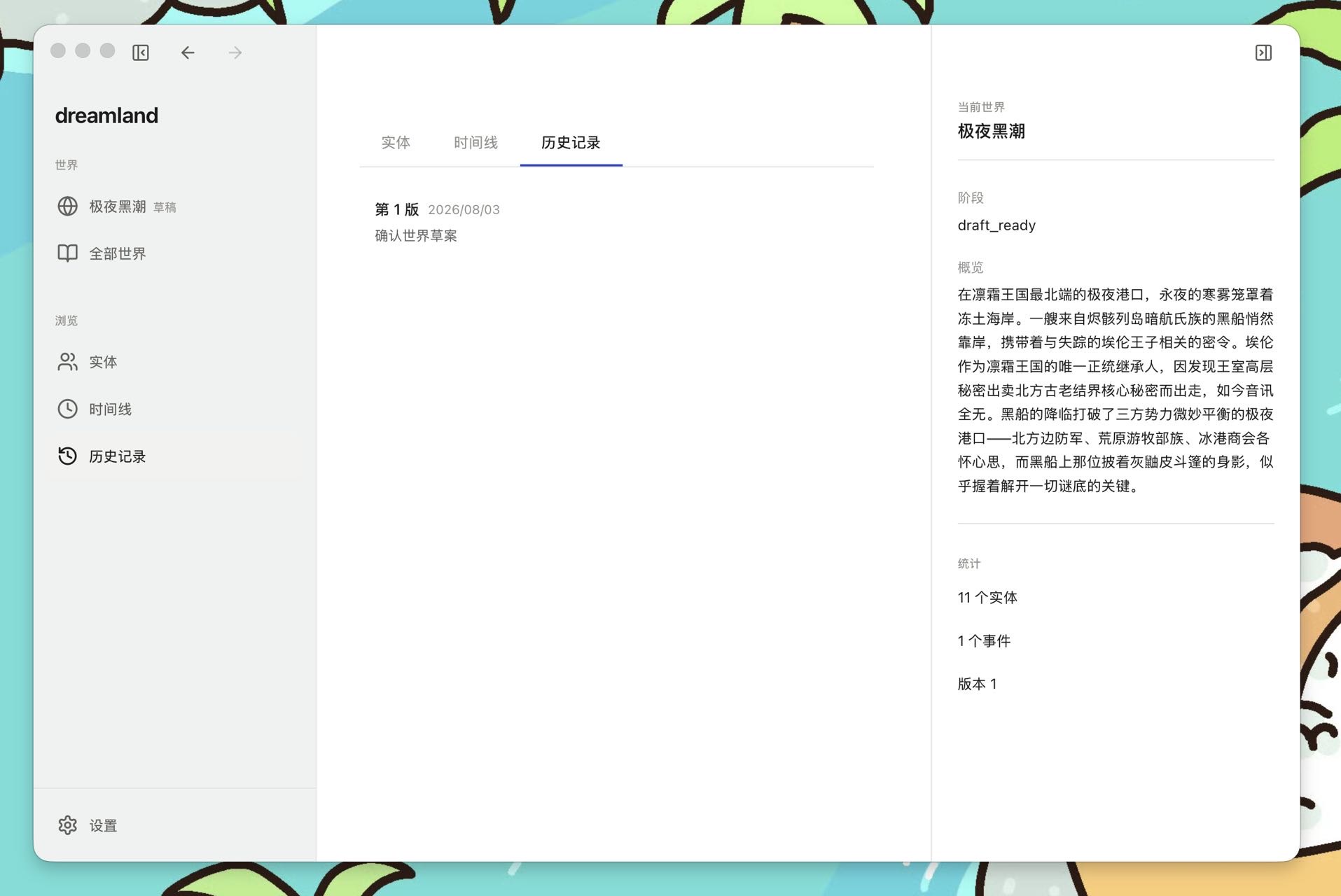1341x896 pixels.
Task: Click the 概览 section label
Action: 971,267
